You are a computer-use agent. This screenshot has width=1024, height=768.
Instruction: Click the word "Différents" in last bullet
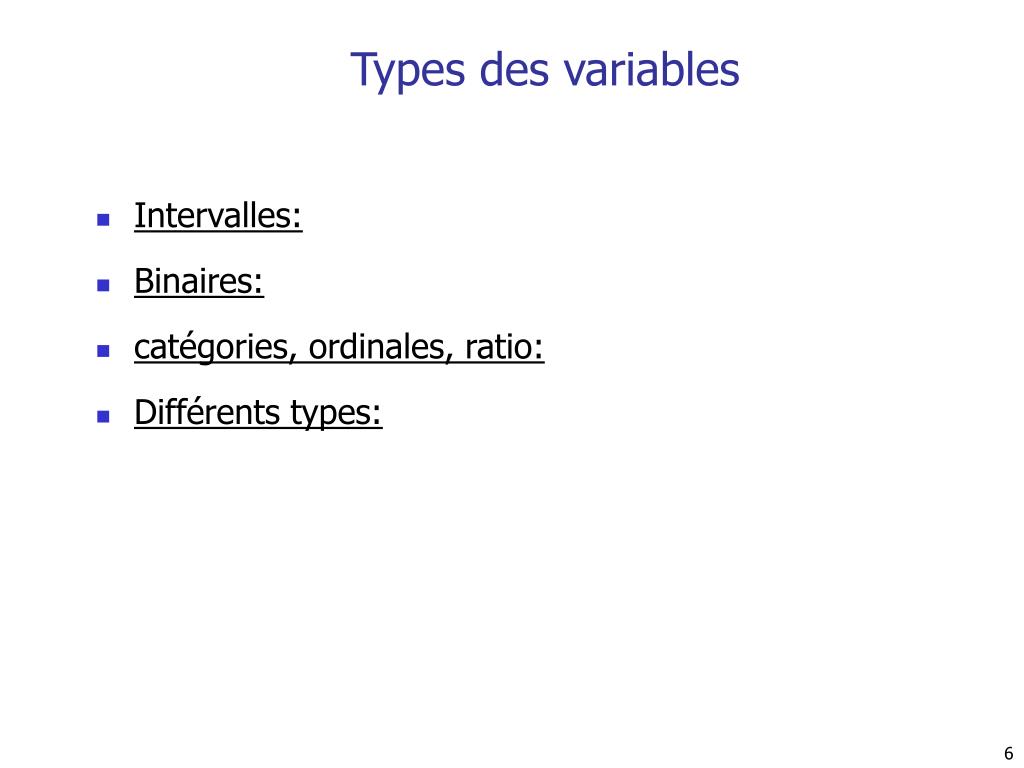click(x=207, y=412)
